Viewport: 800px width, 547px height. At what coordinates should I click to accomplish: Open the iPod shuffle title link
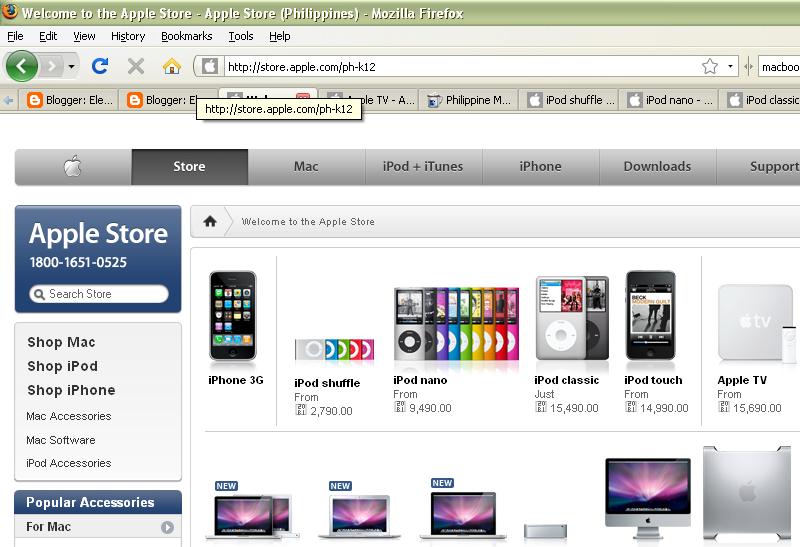(x=327, y=383)
